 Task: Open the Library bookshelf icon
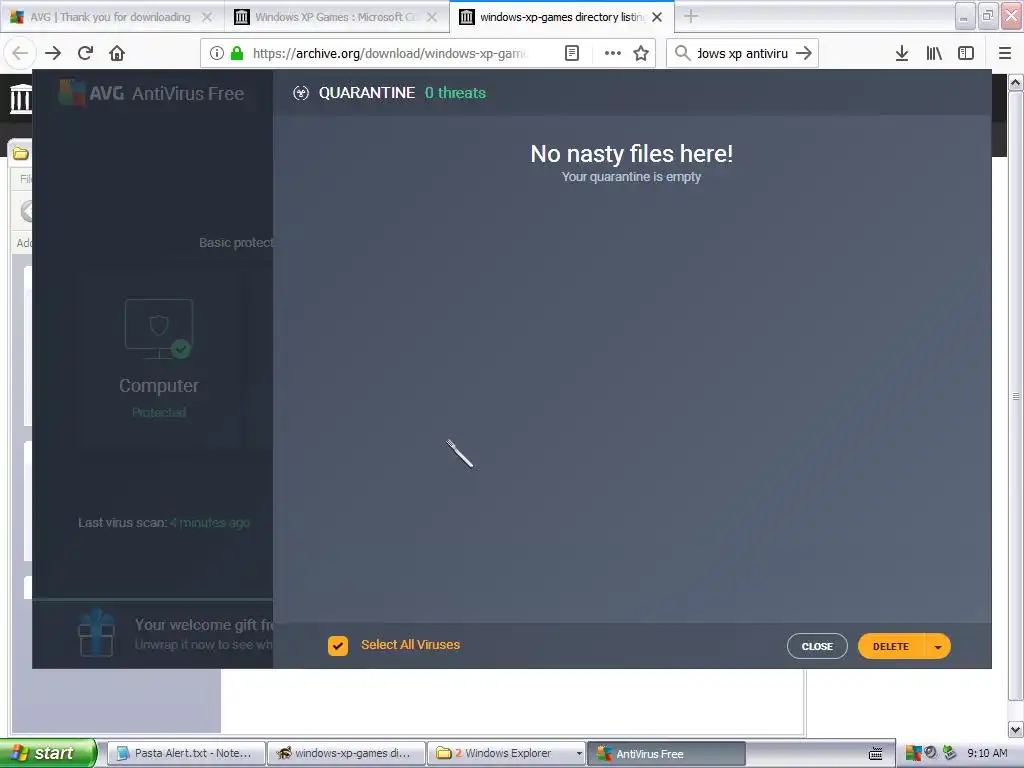pos(934,53)
